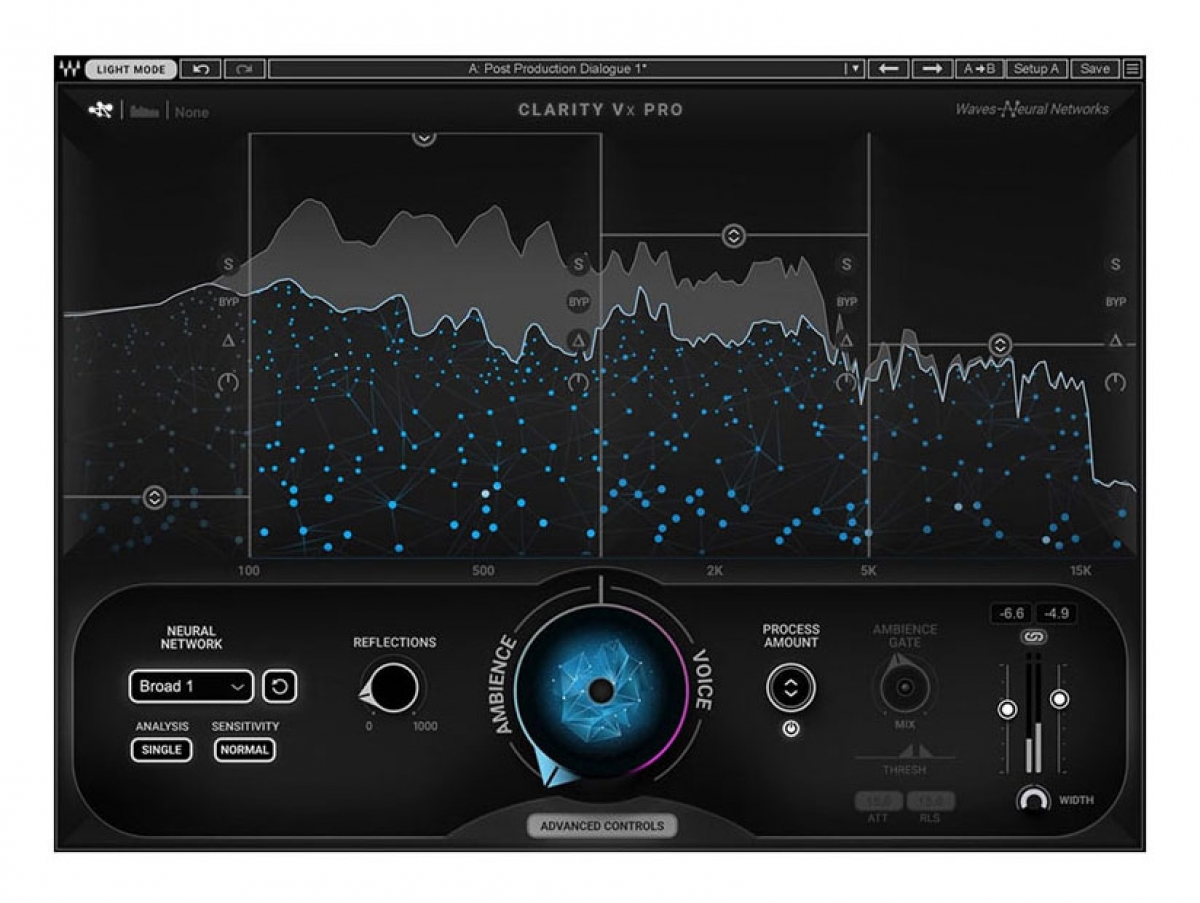This screenshot has height=903, width=1200.
Task: Open the hamburger menu beside Save
Action: [1132, 69]
